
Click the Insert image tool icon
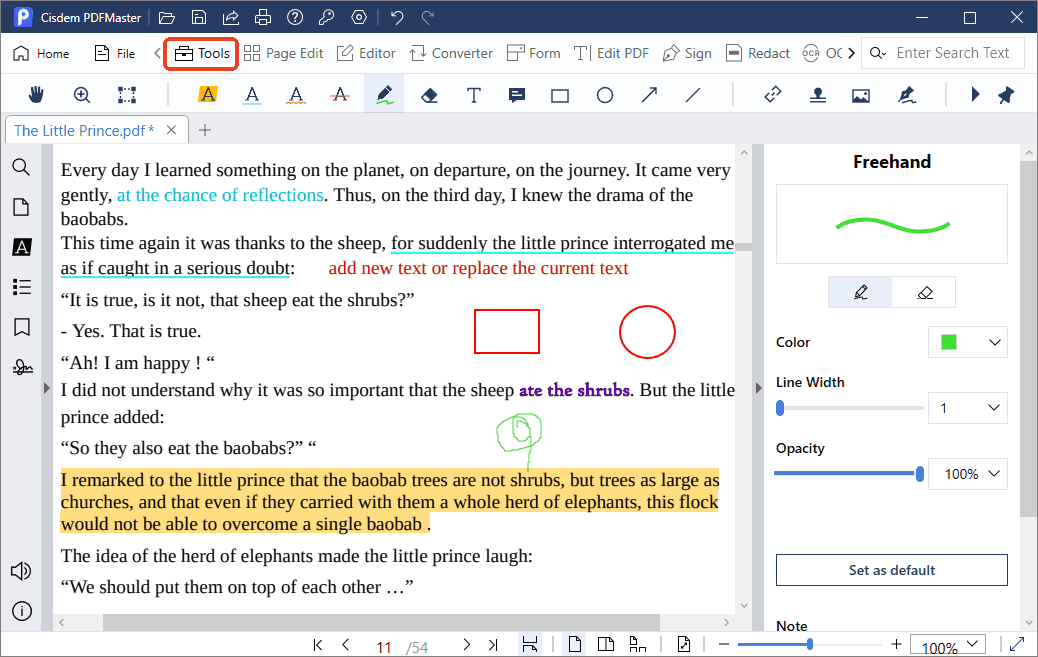pyautogui.click(x=861, y=95)
